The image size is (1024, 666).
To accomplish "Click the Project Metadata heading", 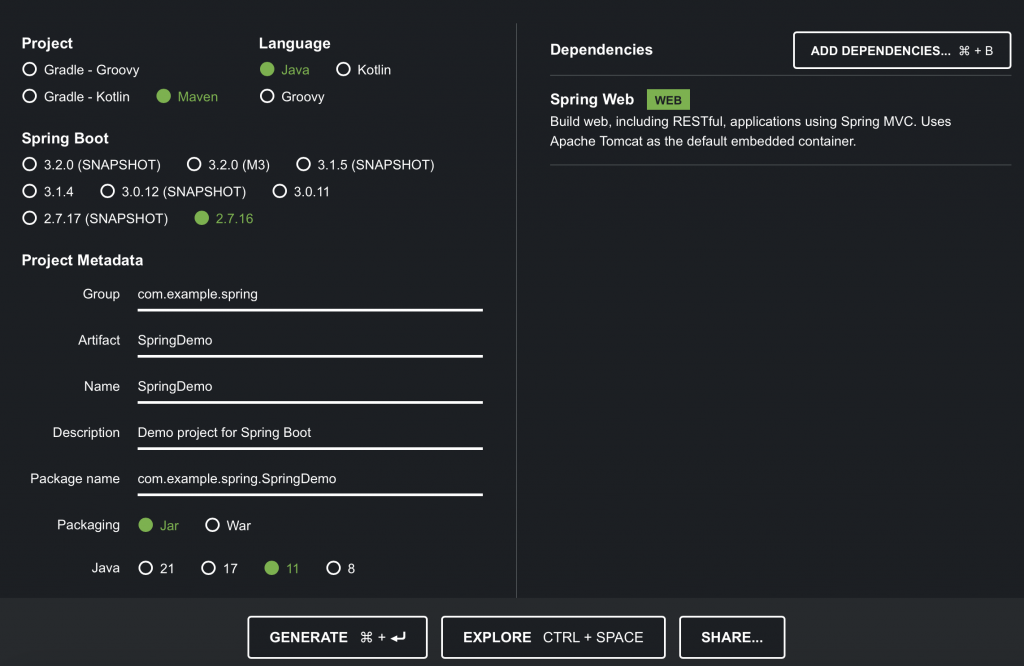I will (82, 261).
